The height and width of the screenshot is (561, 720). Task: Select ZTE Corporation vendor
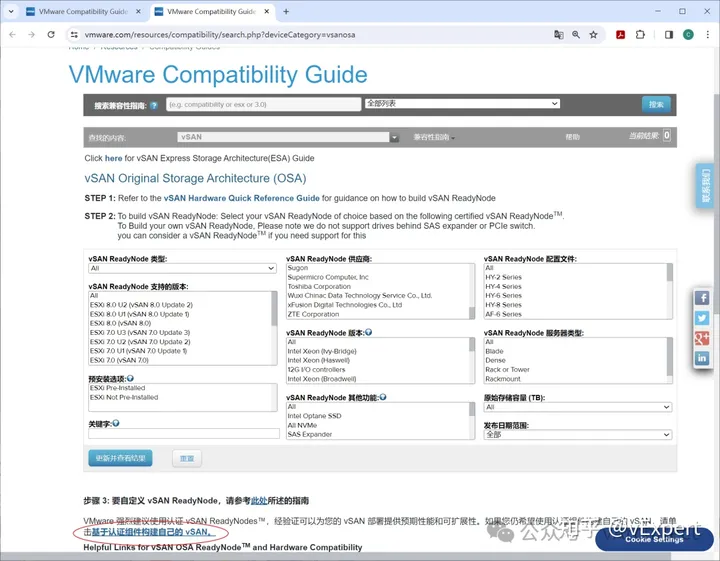pyautogui.click(x=313, y=314)
